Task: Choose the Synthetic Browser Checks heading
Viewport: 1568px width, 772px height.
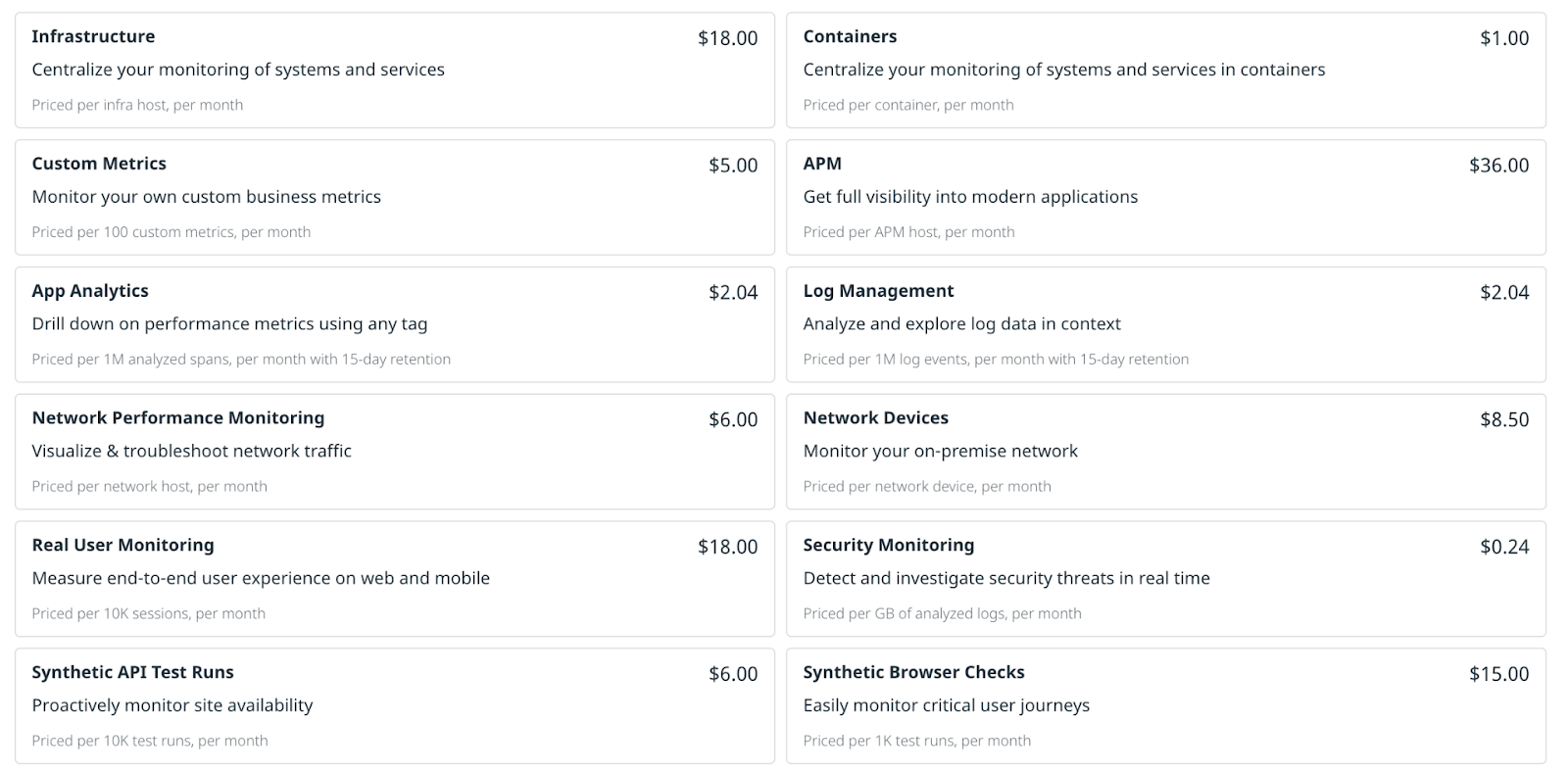Action: tap(913, 673)
